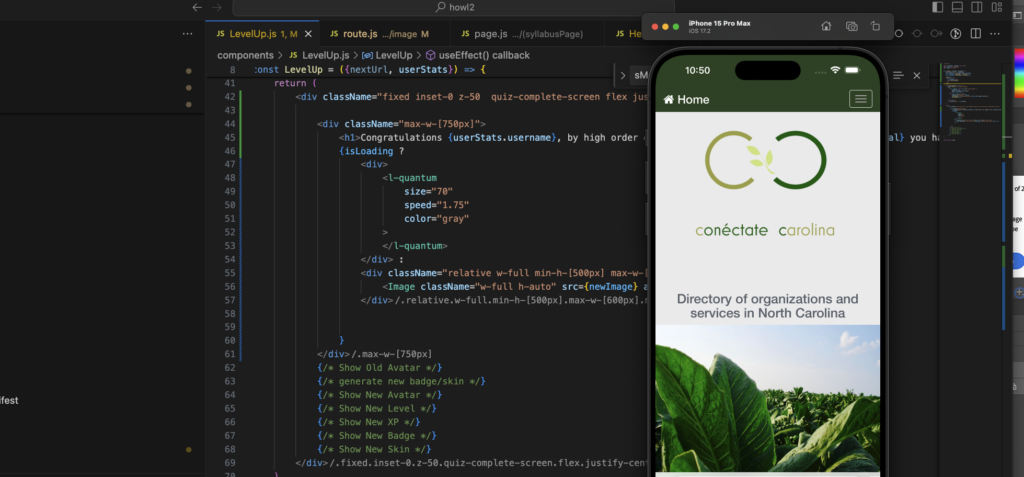1024x477 pixels.
Task: Click the return statement on line 41
Action: tap(295, 83)
